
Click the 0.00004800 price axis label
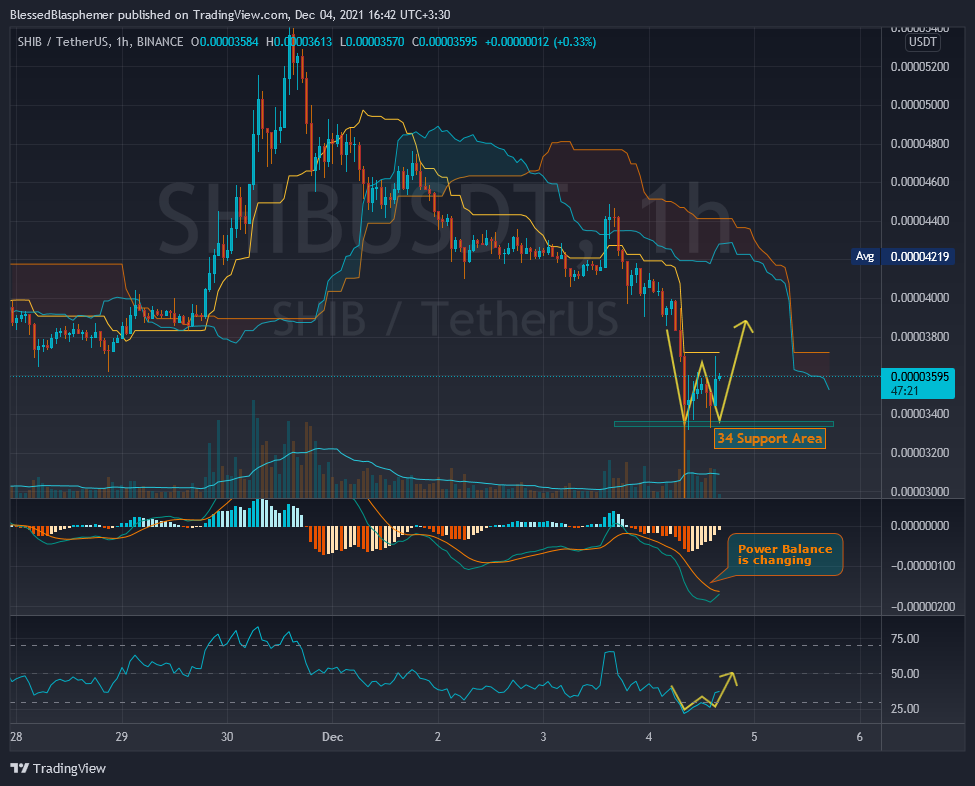coord(920,144)
